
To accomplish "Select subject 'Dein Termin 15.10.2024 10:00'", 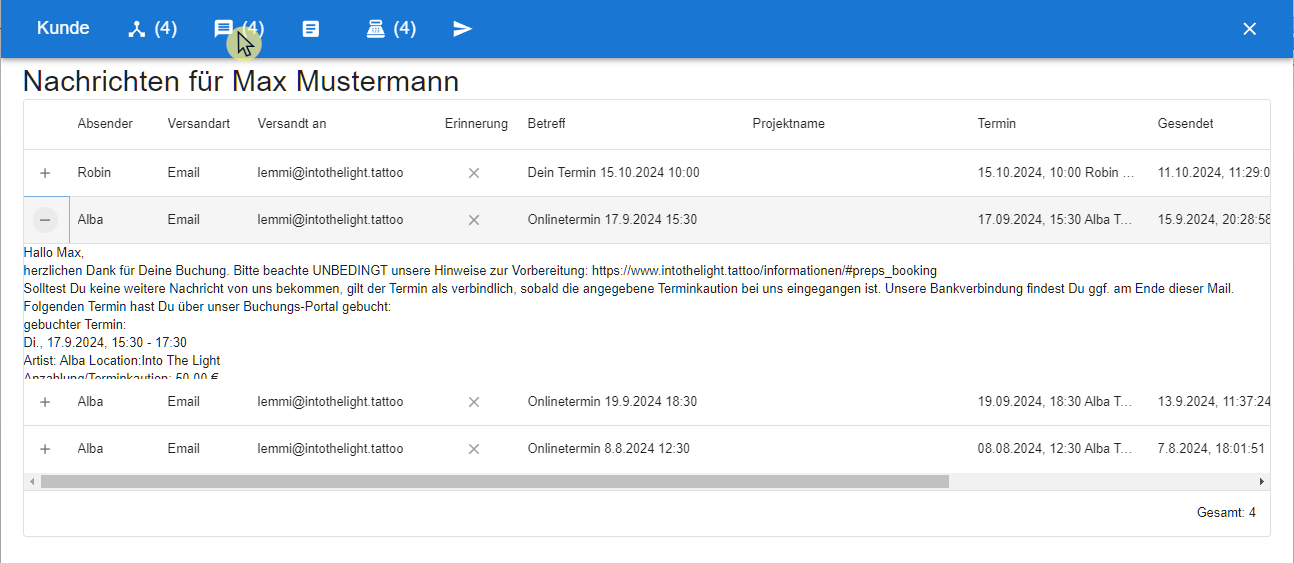I will coord(613,173).
